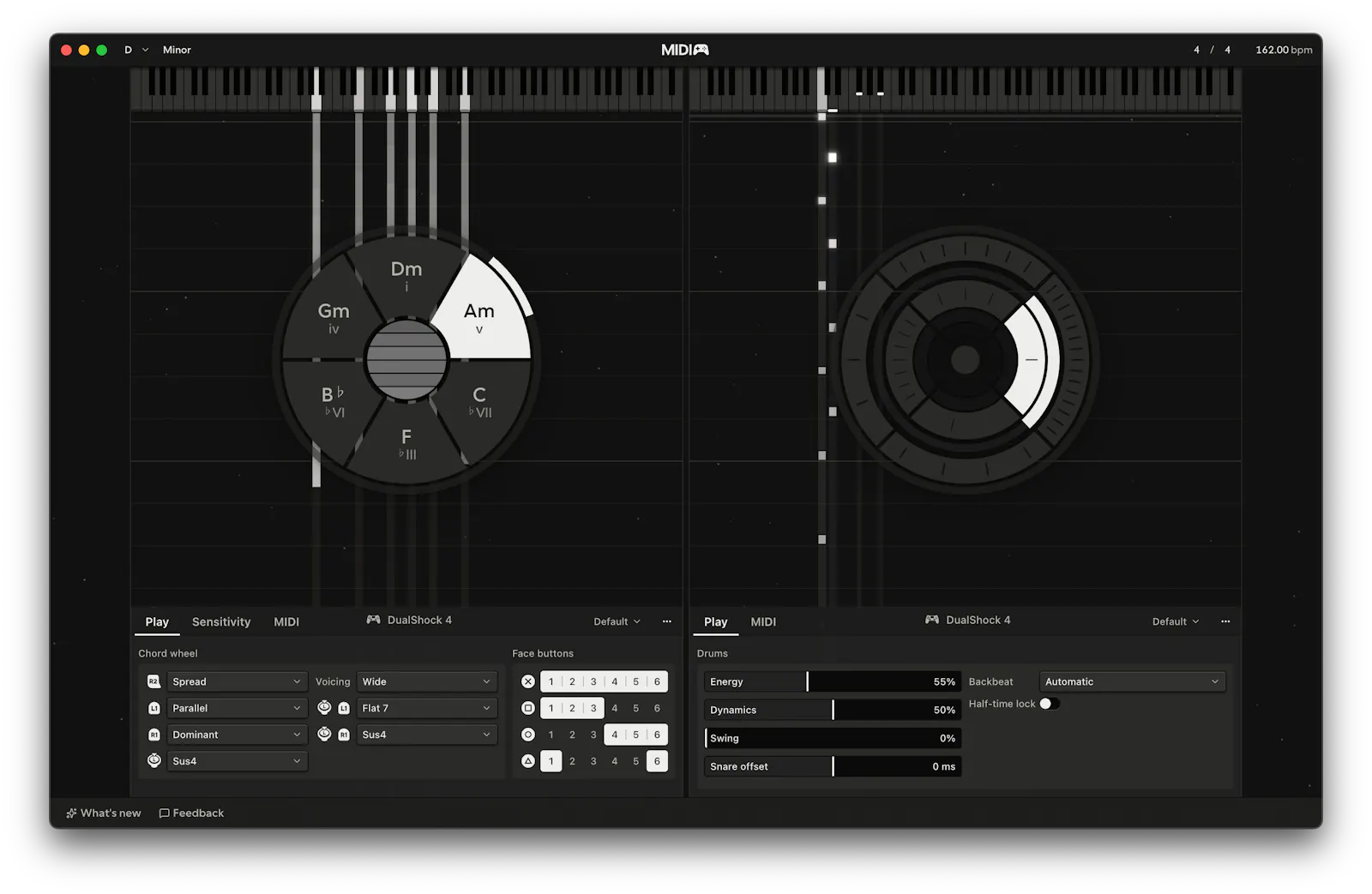The image size is (1372, 894).
Task: Open the Voicing Wide dropdown
Action: coord(426,681)
